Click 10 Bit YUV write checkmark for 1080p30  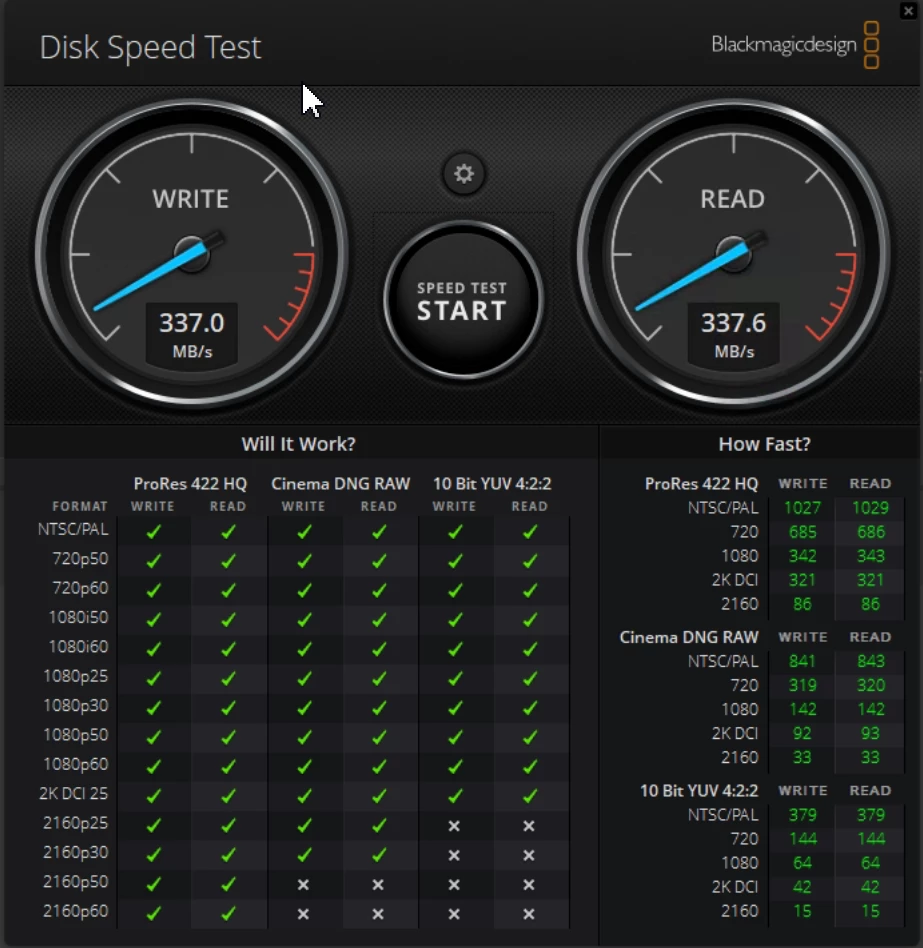[455, 707]
